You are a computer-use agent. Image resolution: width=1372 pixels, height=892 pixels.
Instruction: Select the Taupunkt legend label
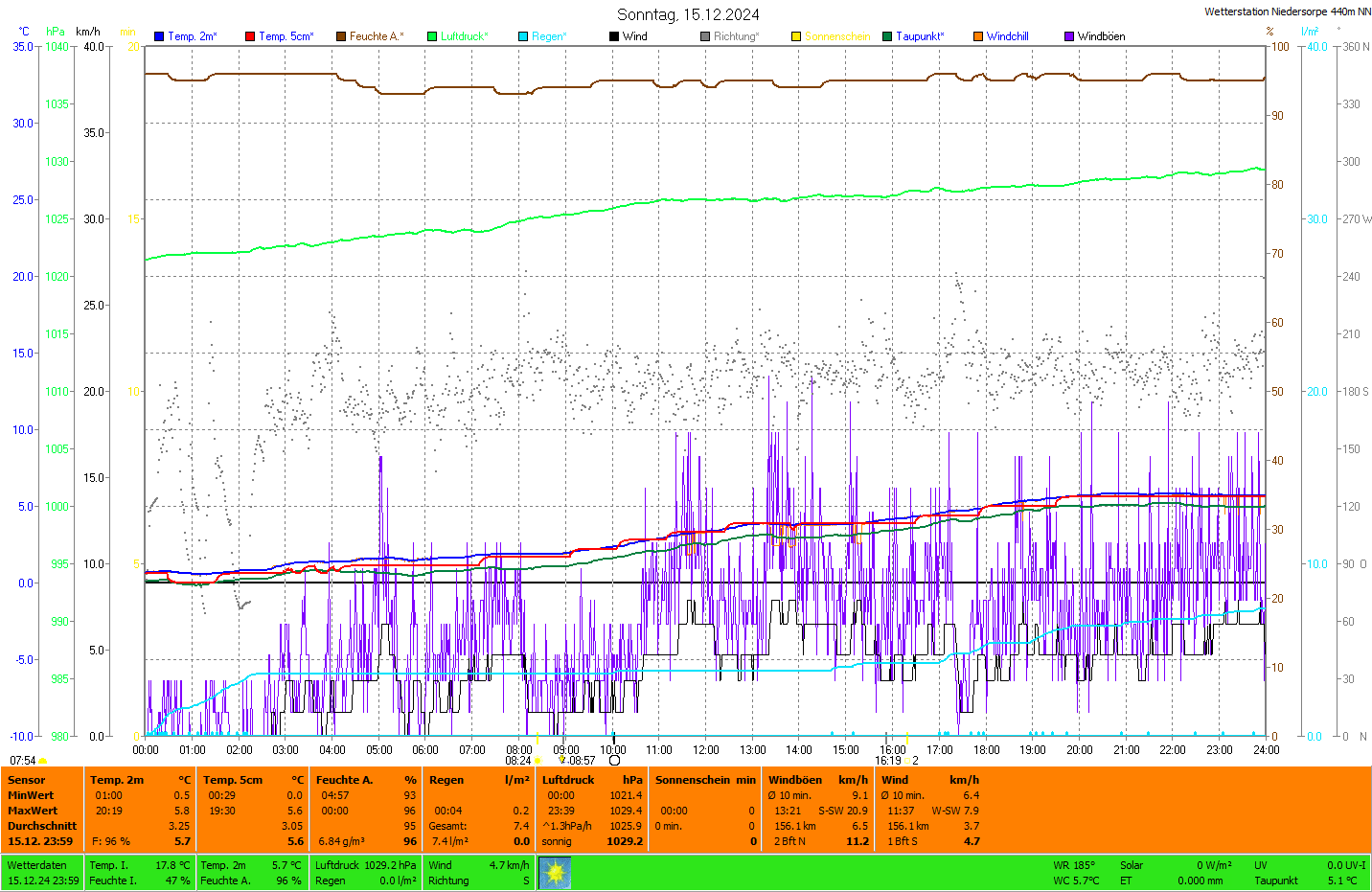click(x=920, y=36)
